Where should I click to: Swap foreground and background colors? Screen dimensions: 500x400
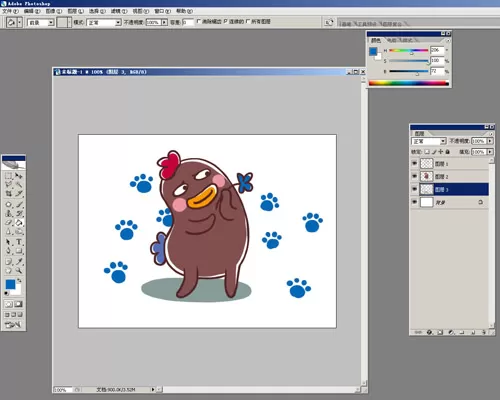[19, 280]
